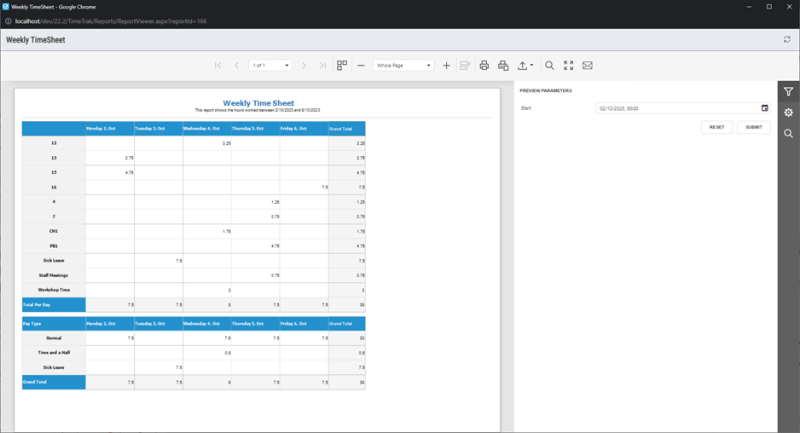The image size is (800, 433).
Task: Click the browser address bar URL
Action: pos(111,21)
